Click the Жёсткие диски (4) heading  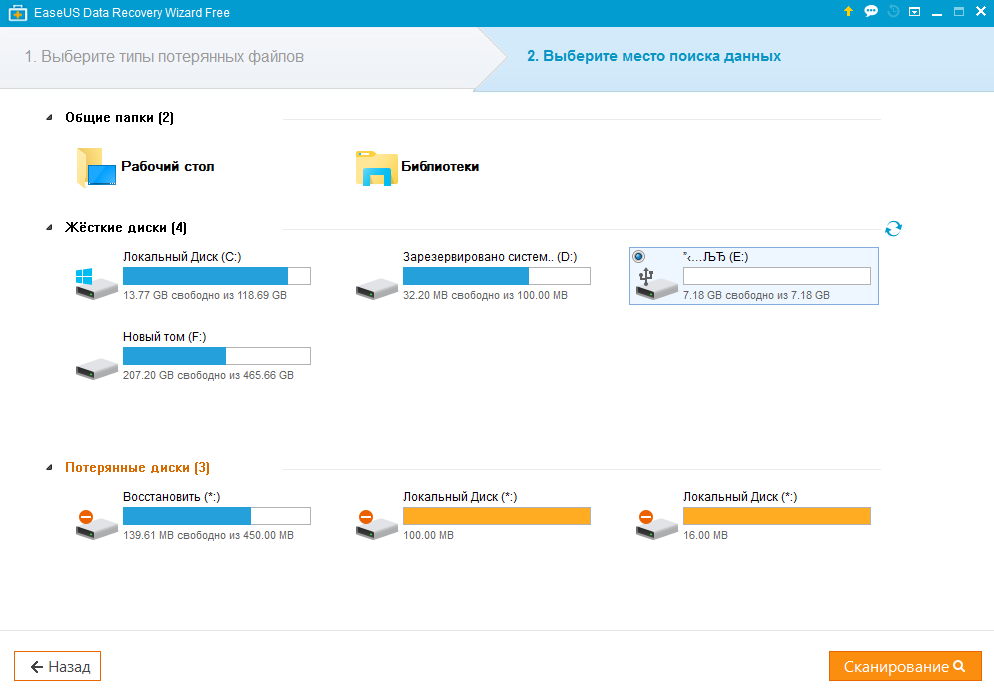point(126,228)
